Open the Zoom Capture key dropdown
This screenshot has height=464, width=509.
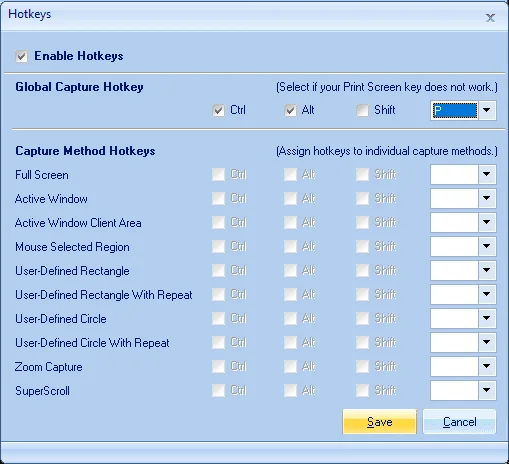point(487,366)
